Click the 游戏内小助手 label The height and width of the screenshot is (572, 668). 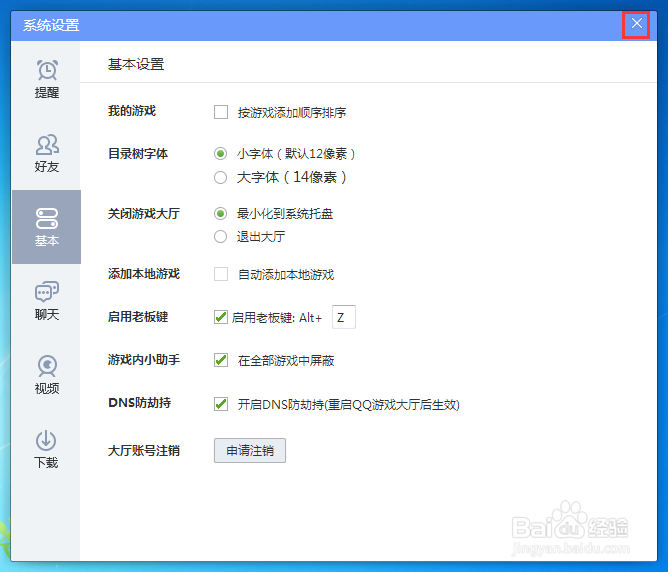(144, 360)
